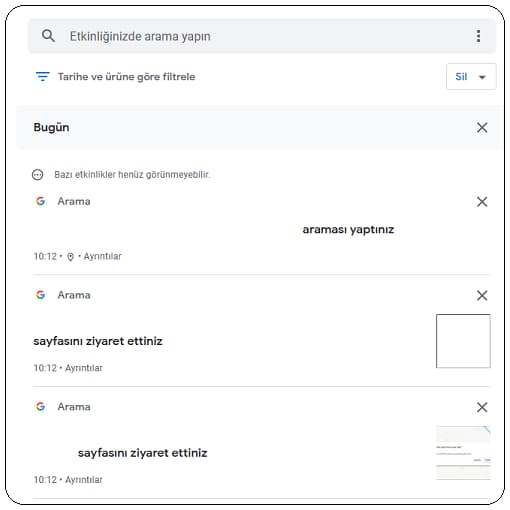Open Tarihe ve ürüne göre filtrele
Screen dimensions: 510x510
click(126, 77)
